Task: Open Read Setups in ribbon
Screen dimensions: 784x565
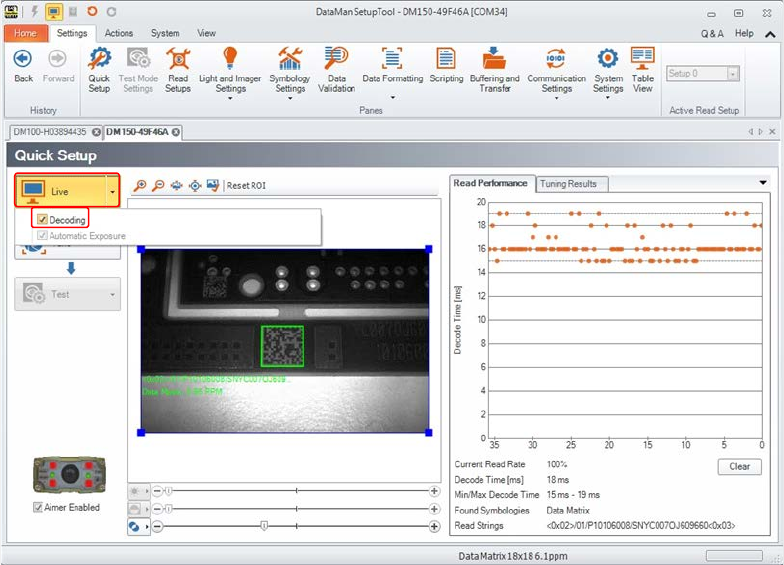Action: click(177, 68)
